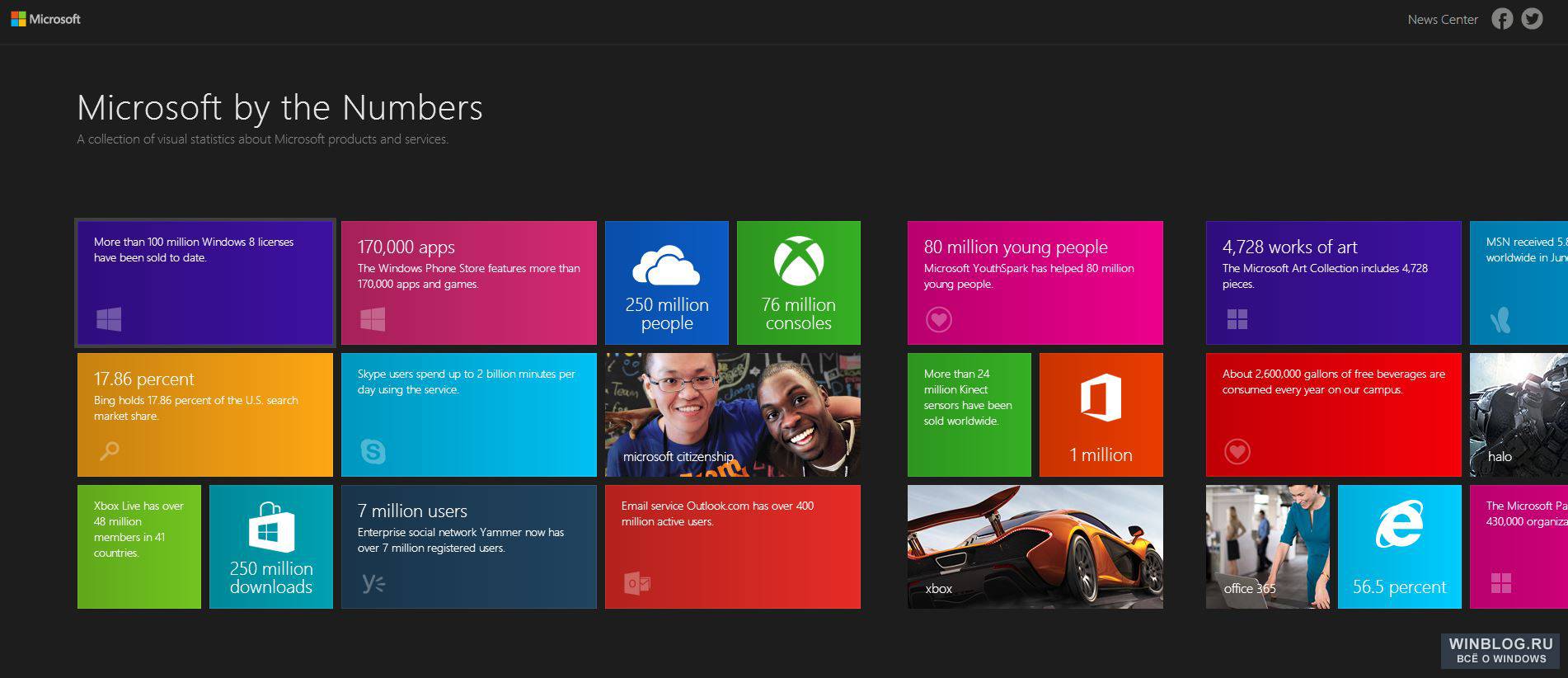The width and height of the screenshot is (1568, 678).
Task: Click the visual statistics subtitle text
Action: pyautogui.click(x=262, y=139)
